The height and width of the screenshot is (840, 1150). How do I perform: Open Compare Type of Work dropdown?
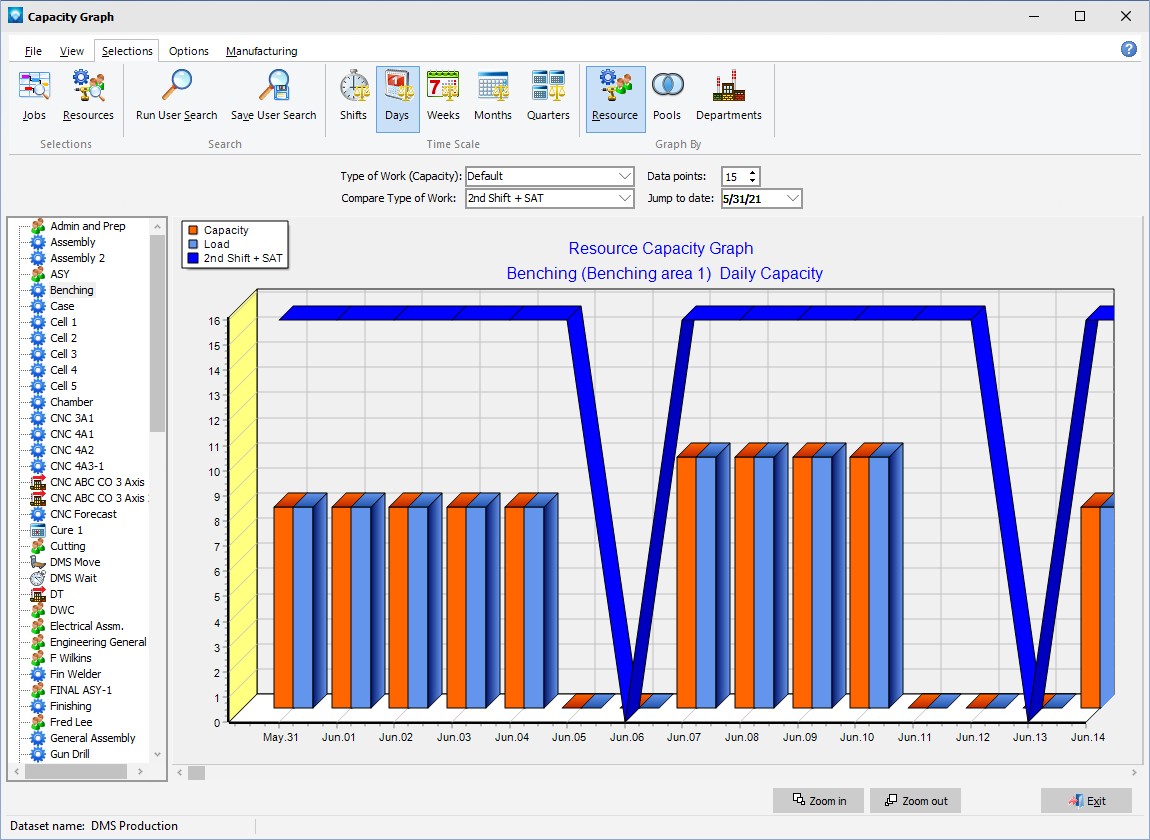click(x=625, y=198)
